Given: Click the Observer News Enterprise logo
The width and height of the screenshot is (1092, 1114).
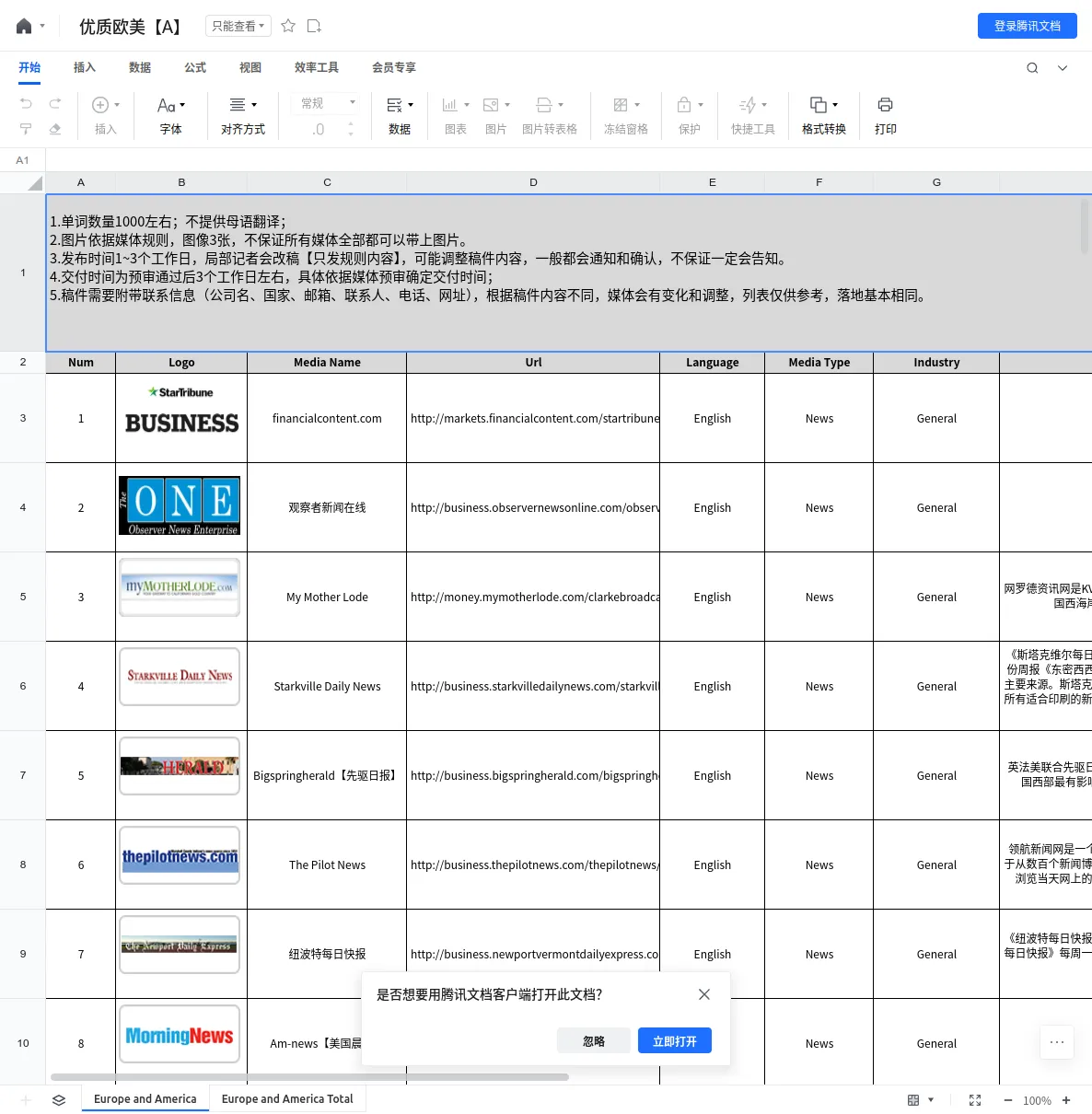Looking at the screenshot, I should pyautogui.click(x=180, y=505).
